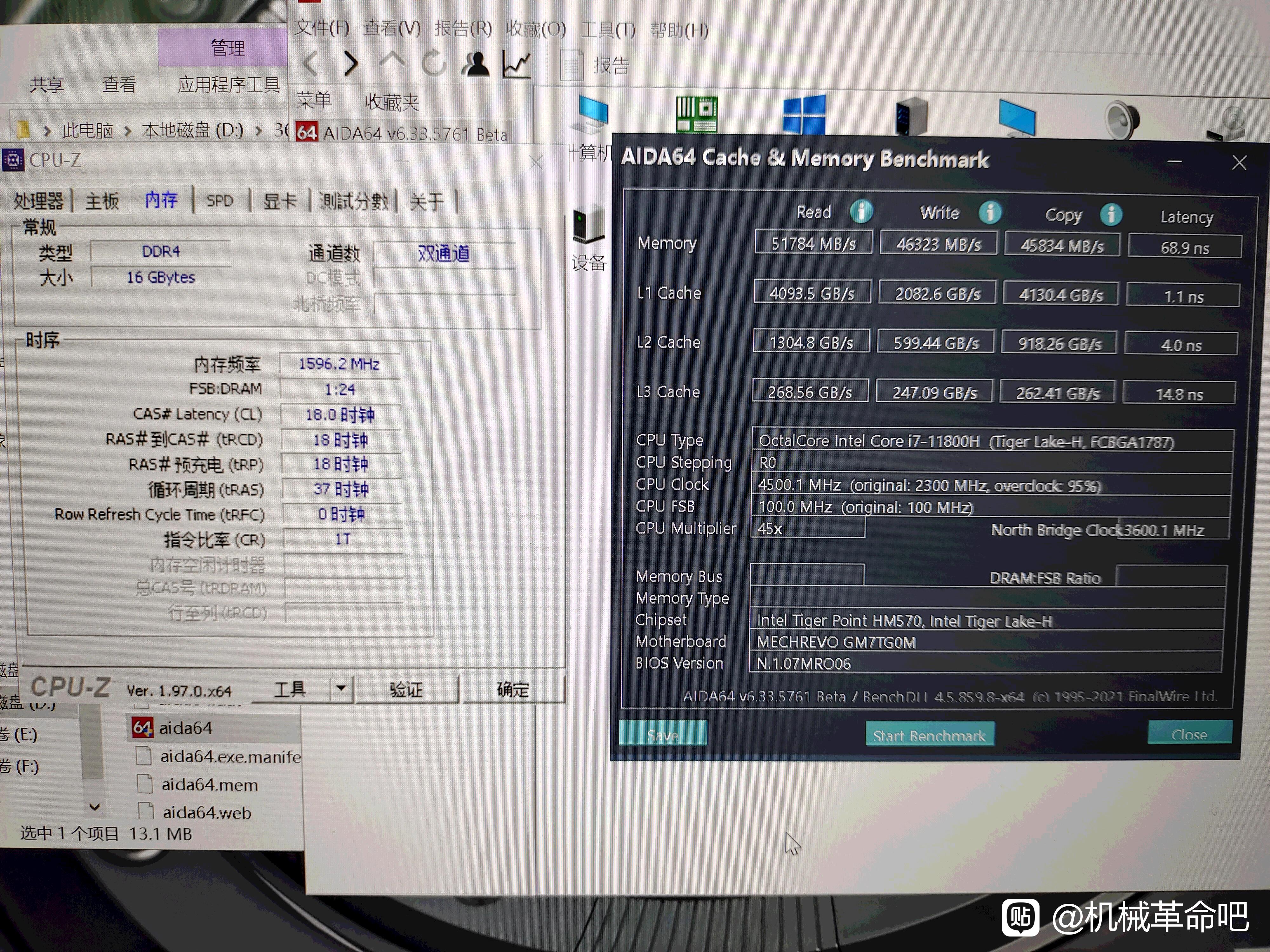Expand the chevron after 此电脑 in path
The image size is (1270, 952).
pyautogui.click(x=127, y=131)
